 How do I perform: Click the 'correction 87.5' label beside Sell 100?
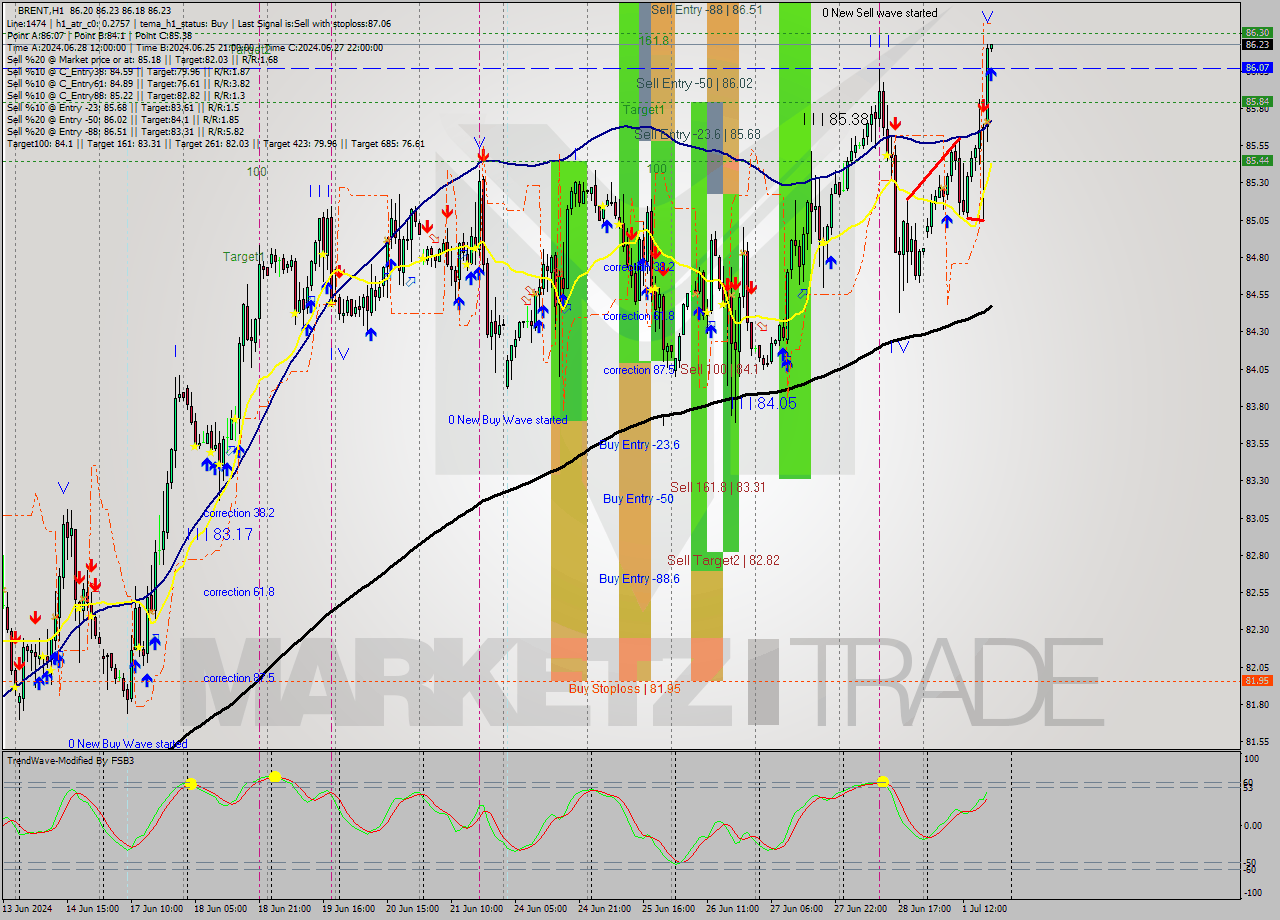click(x=639, y=370)
